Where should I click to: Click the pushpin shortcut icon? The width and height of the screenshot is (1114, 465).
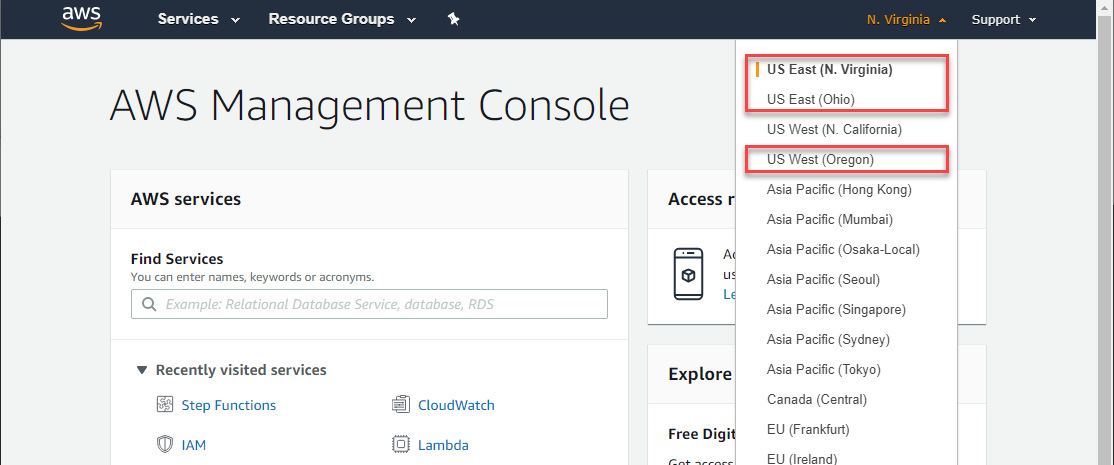pos(453,20)
